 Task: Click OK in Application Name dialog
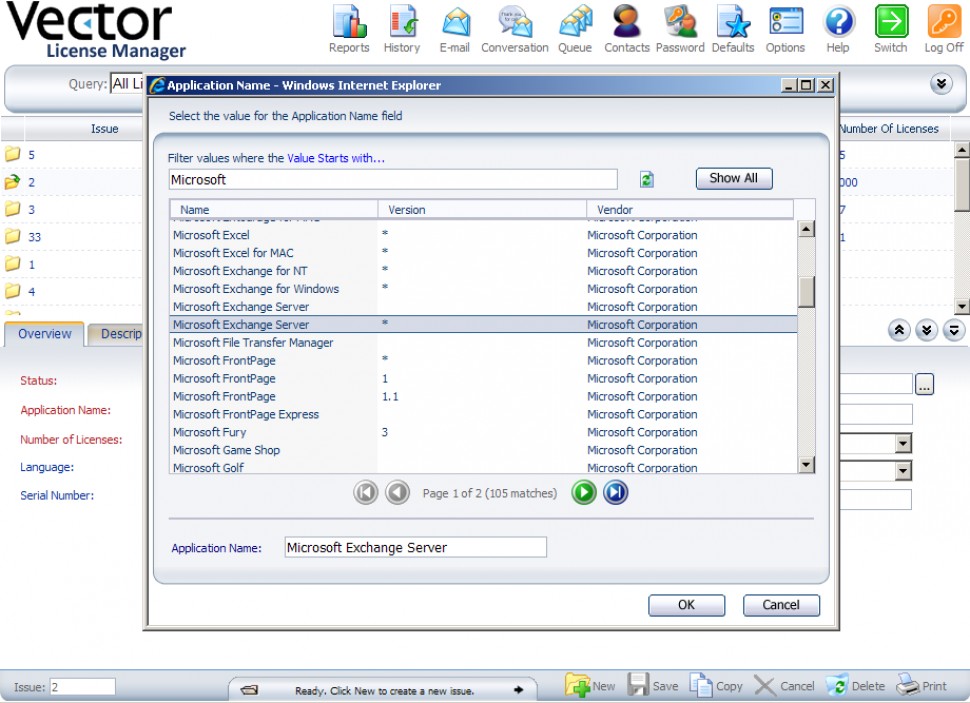click(x=687, y=605)
